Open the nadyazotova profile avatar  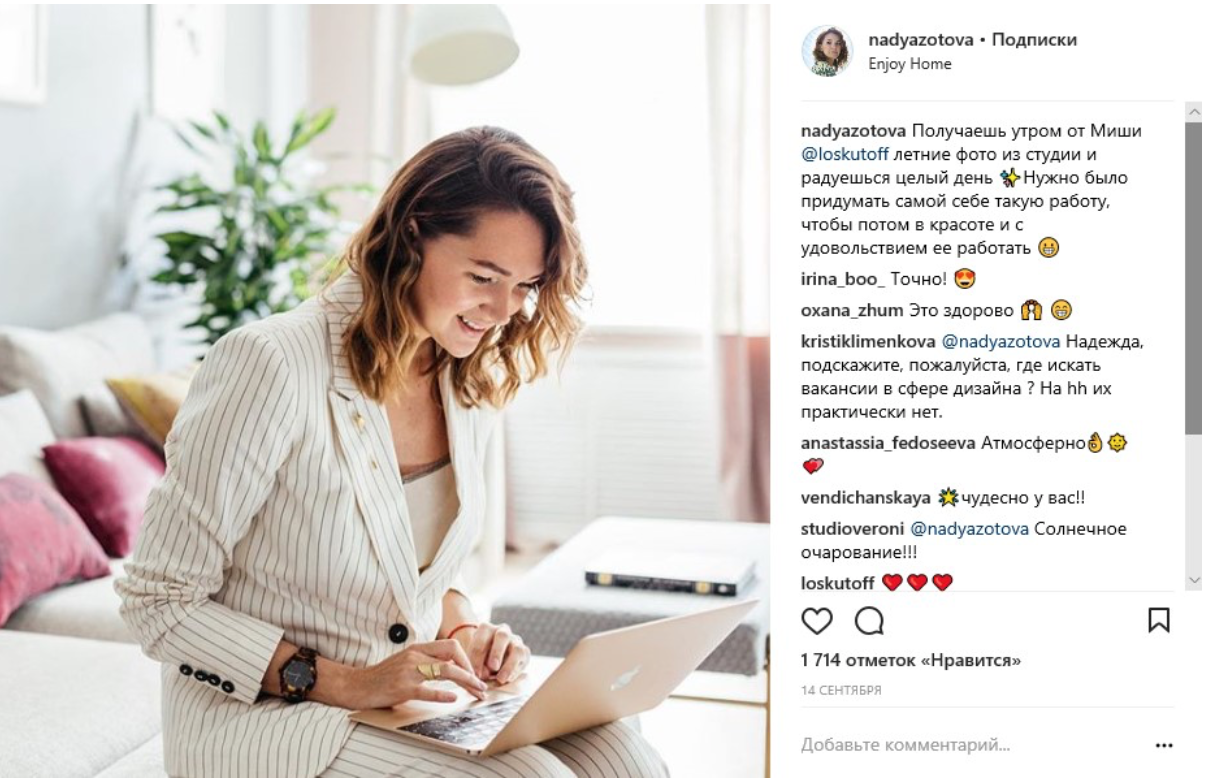pos(827,51)
